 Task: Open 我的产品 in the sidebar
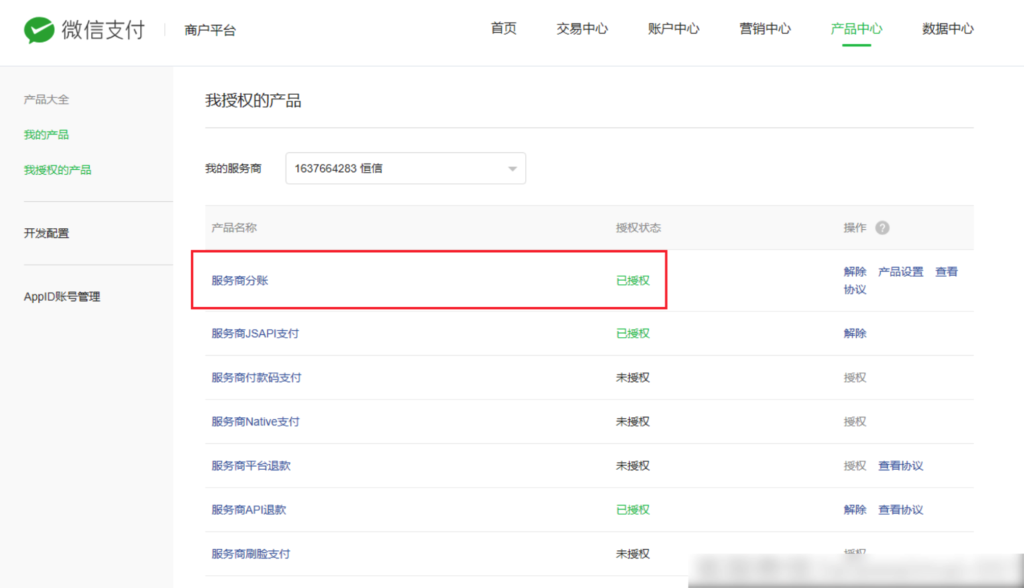pos(44,134)
